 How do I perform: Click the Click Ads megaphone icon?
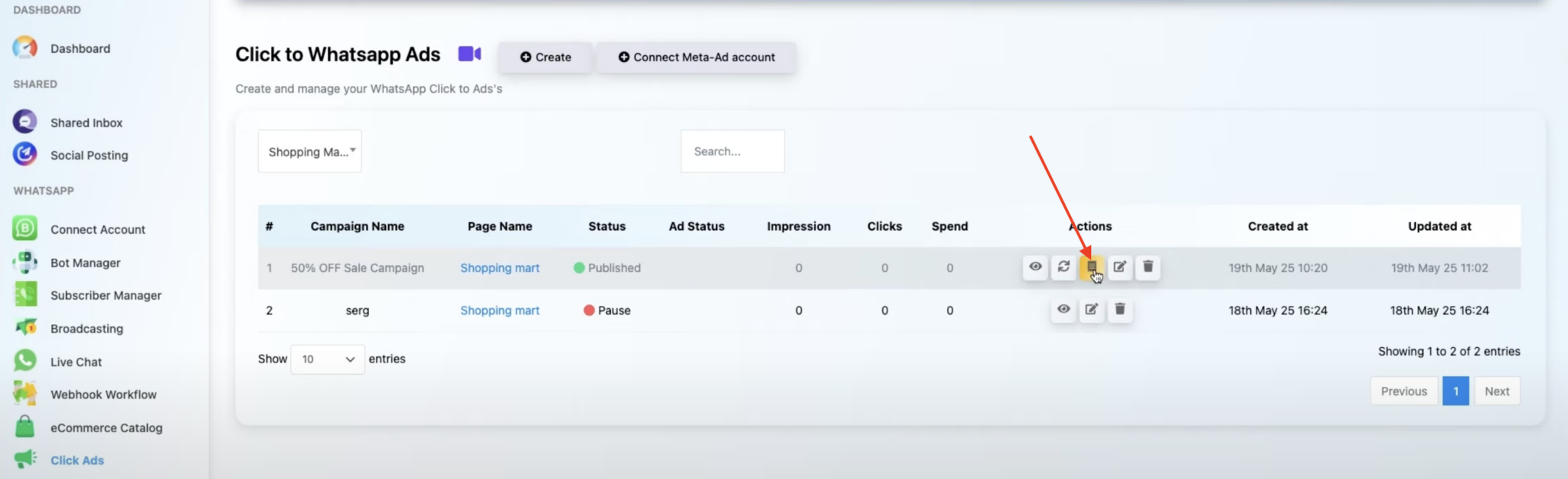pyautogui.click(x=24, y=459)
